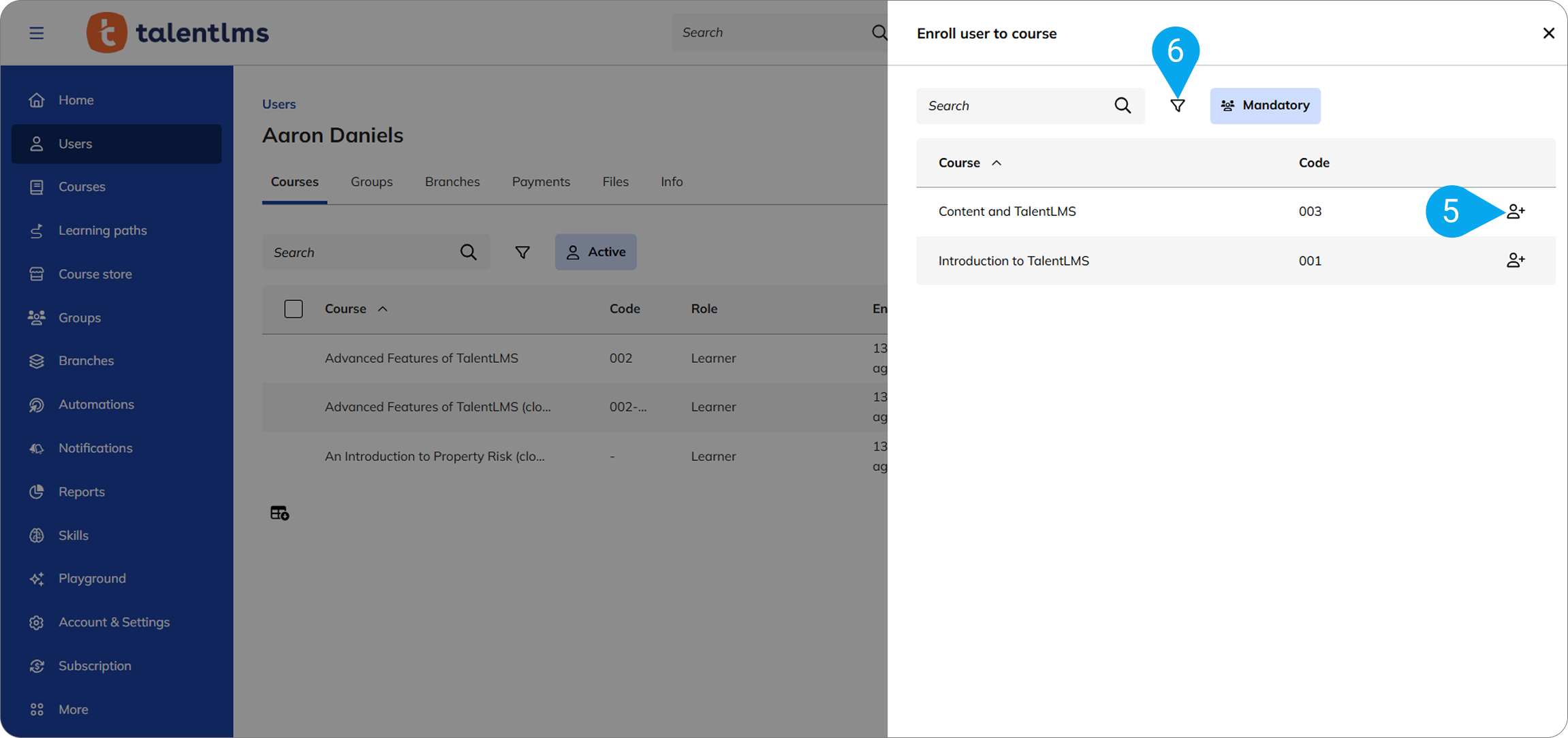
Task: Switch to the Payments tab
Action: 541,182
